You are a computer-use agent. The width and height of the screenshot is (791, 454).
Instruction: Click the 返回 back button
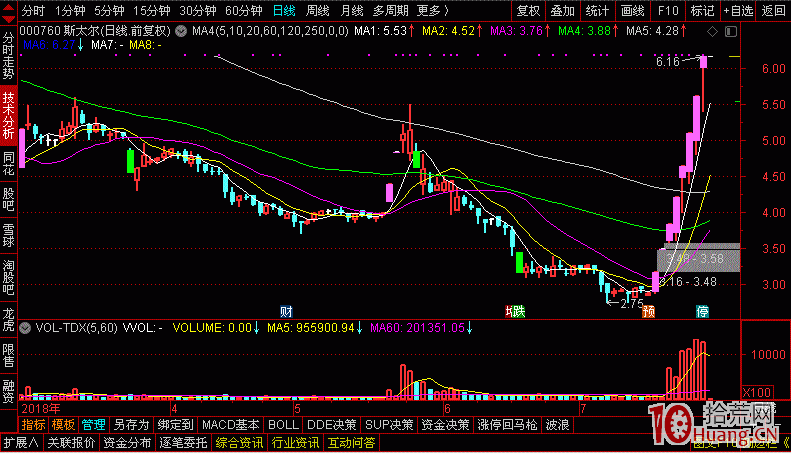773,11
